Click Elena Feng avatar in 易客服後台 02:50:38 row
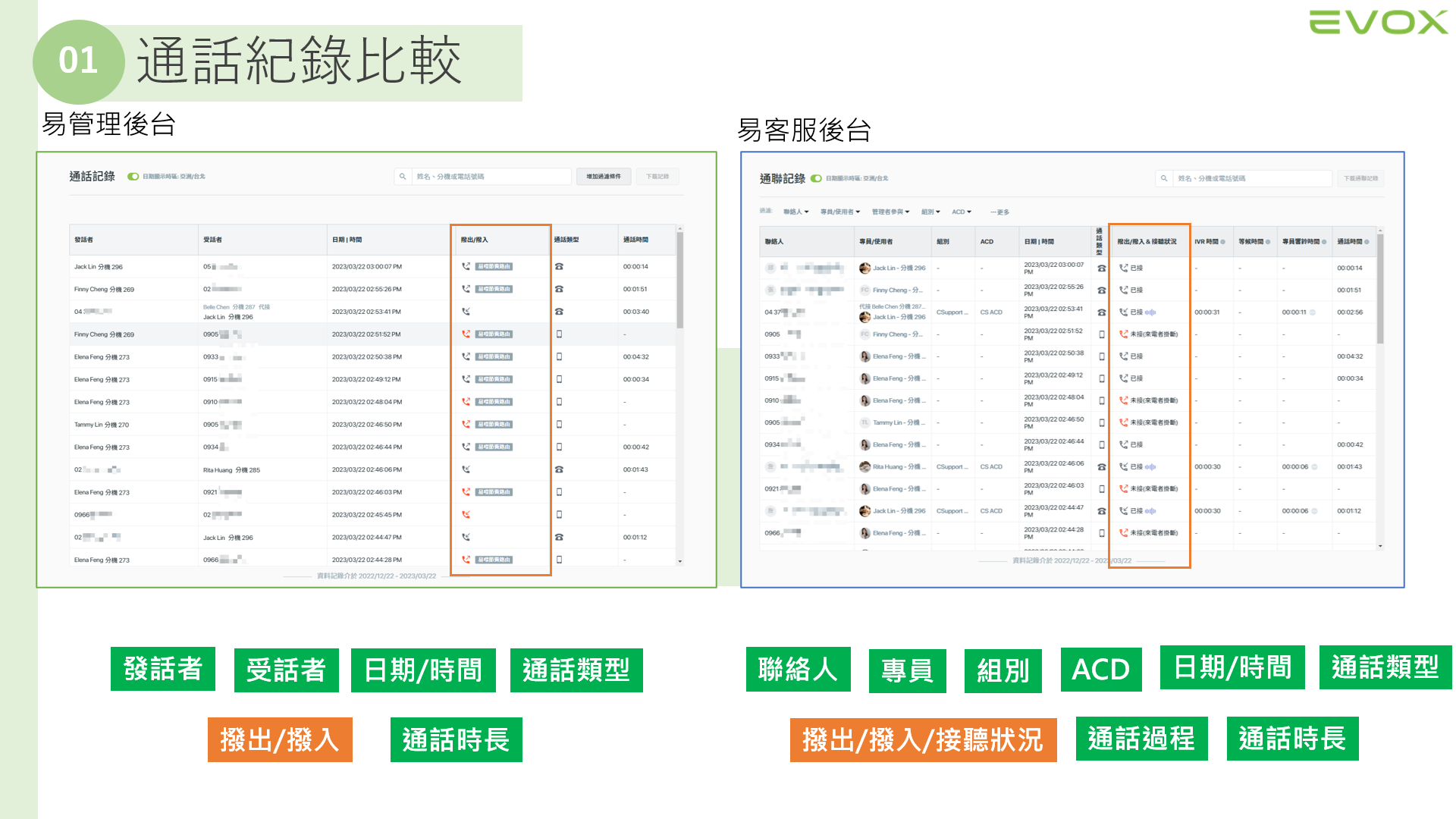The image size is (1456, 819). pyautogui.click(x=864, y=356)
